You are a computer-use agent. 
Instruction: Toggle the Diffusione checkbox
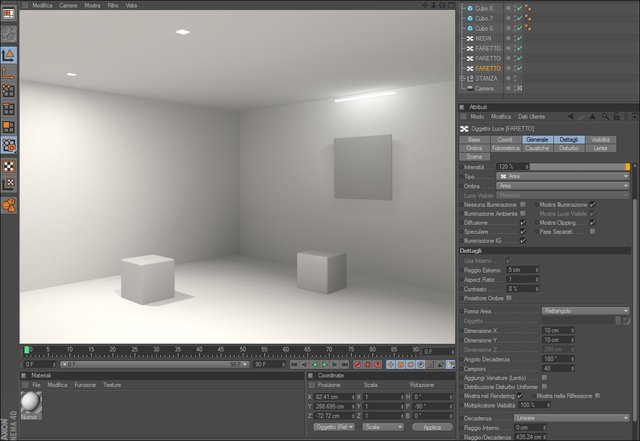pos(522,223)
